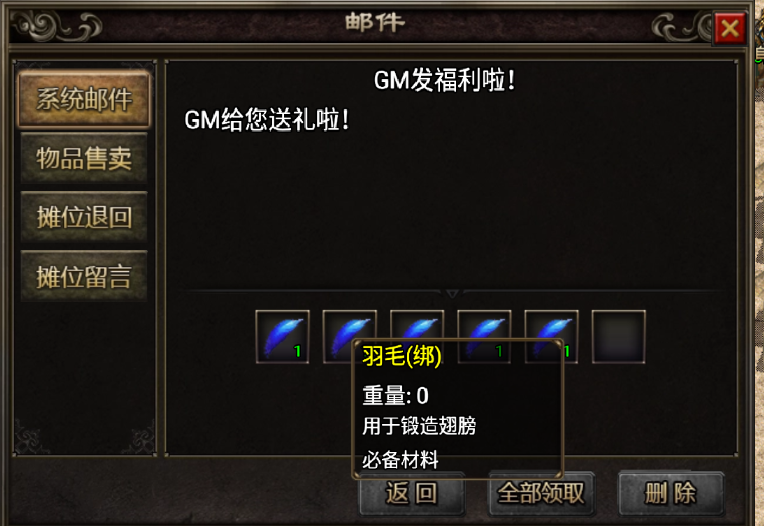Click the message text GM给您送礼啦!
The height and width of the screenshot is (527, 765).
click(x=267, y=120)
